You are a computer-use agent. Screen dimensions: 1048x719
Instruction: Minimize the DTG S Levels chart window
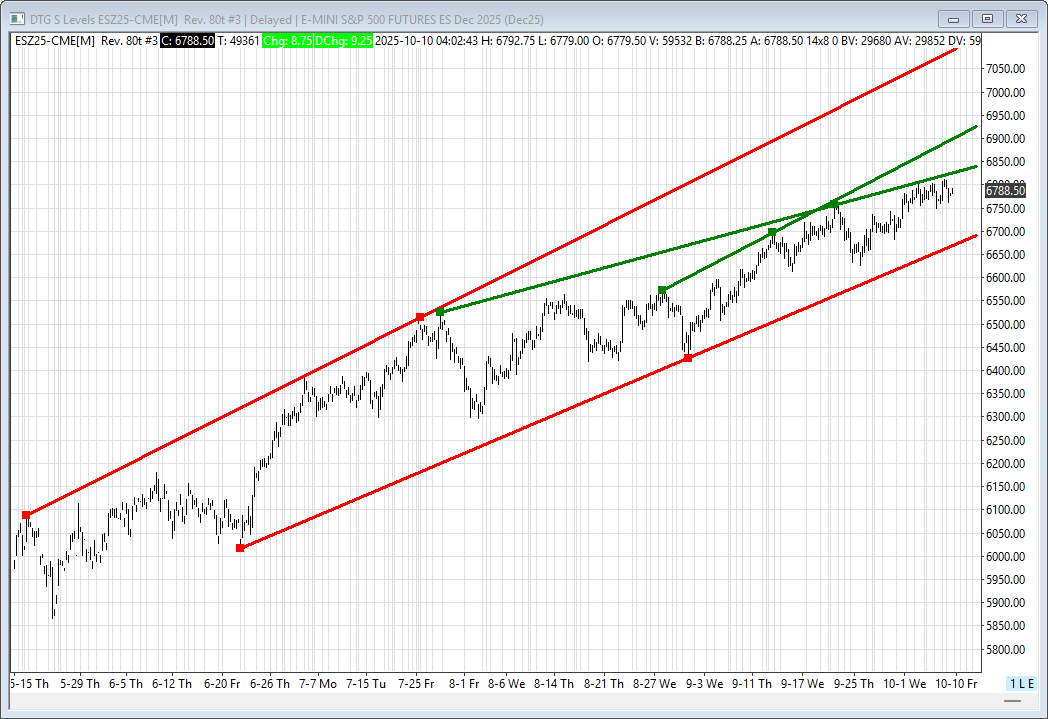tap(955, 18)
